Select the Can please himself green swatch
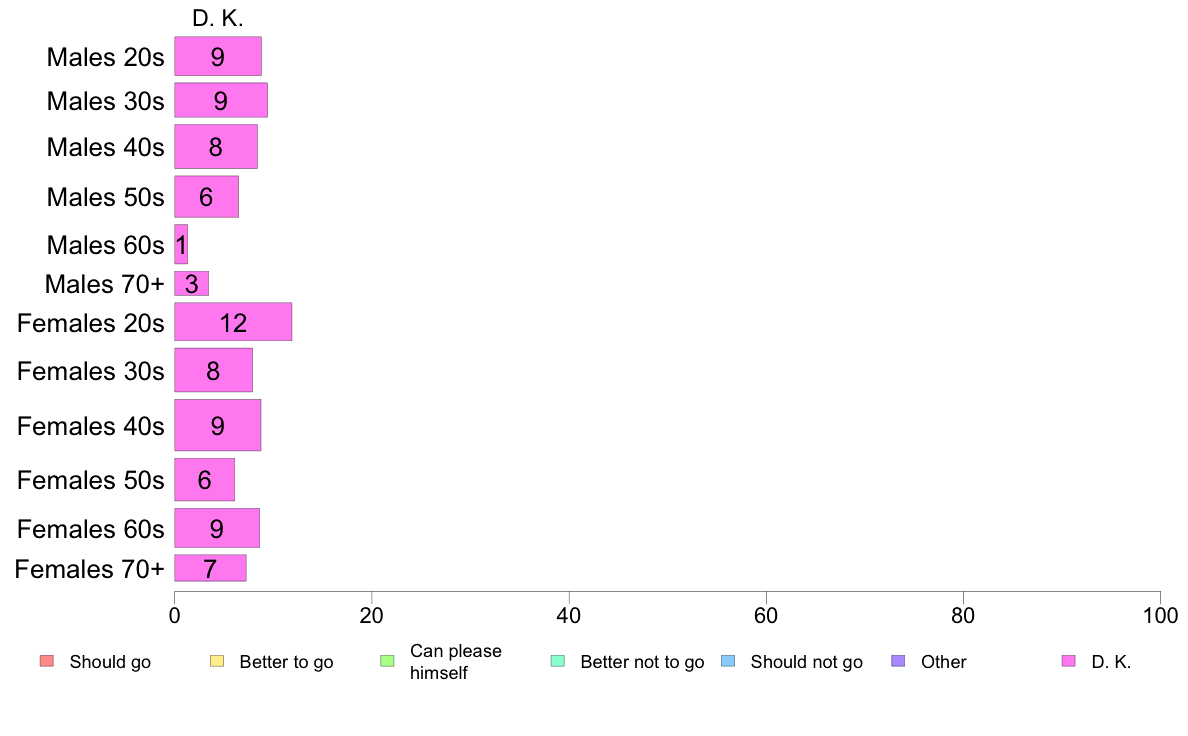Viewport: 1188px width, 736px height. click(x=387, y=661)
